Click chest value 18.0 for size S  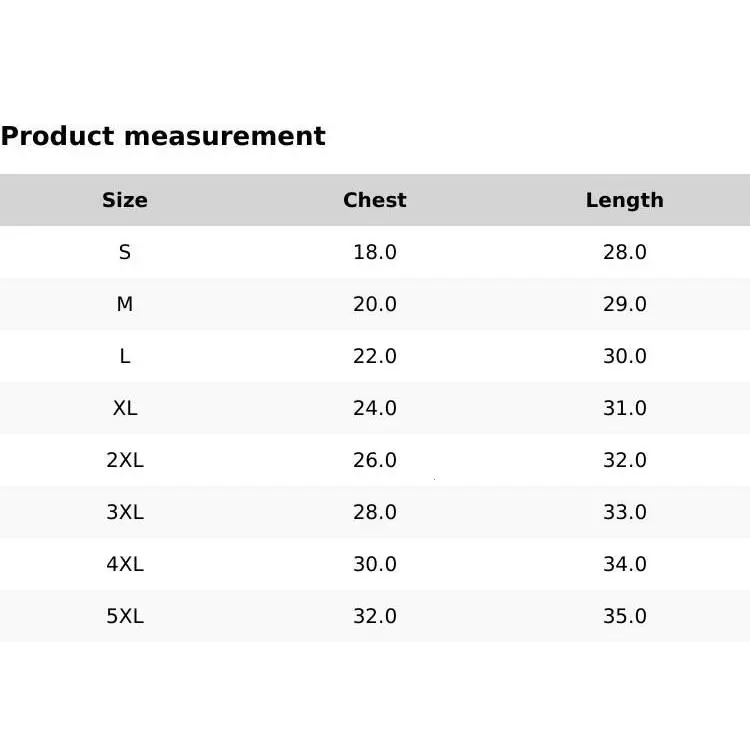(x=375, y=252)
